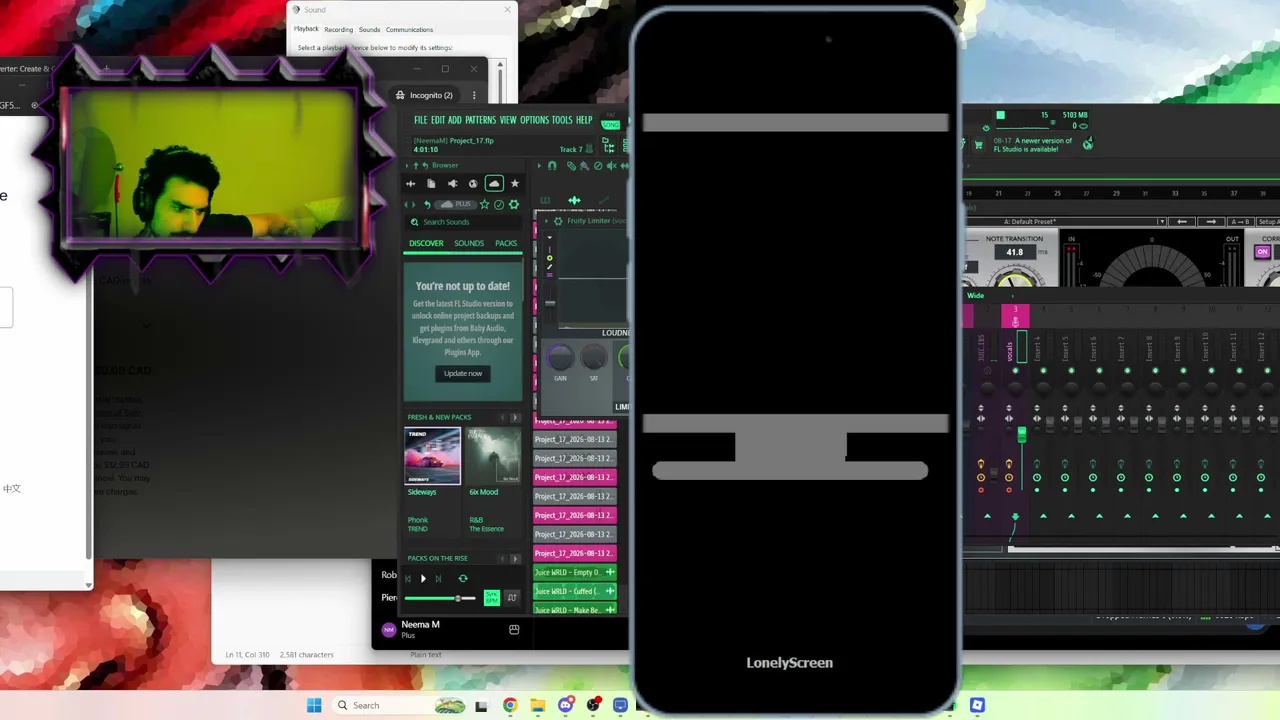Open File Explorer from the taskbar

click(538, 705)
